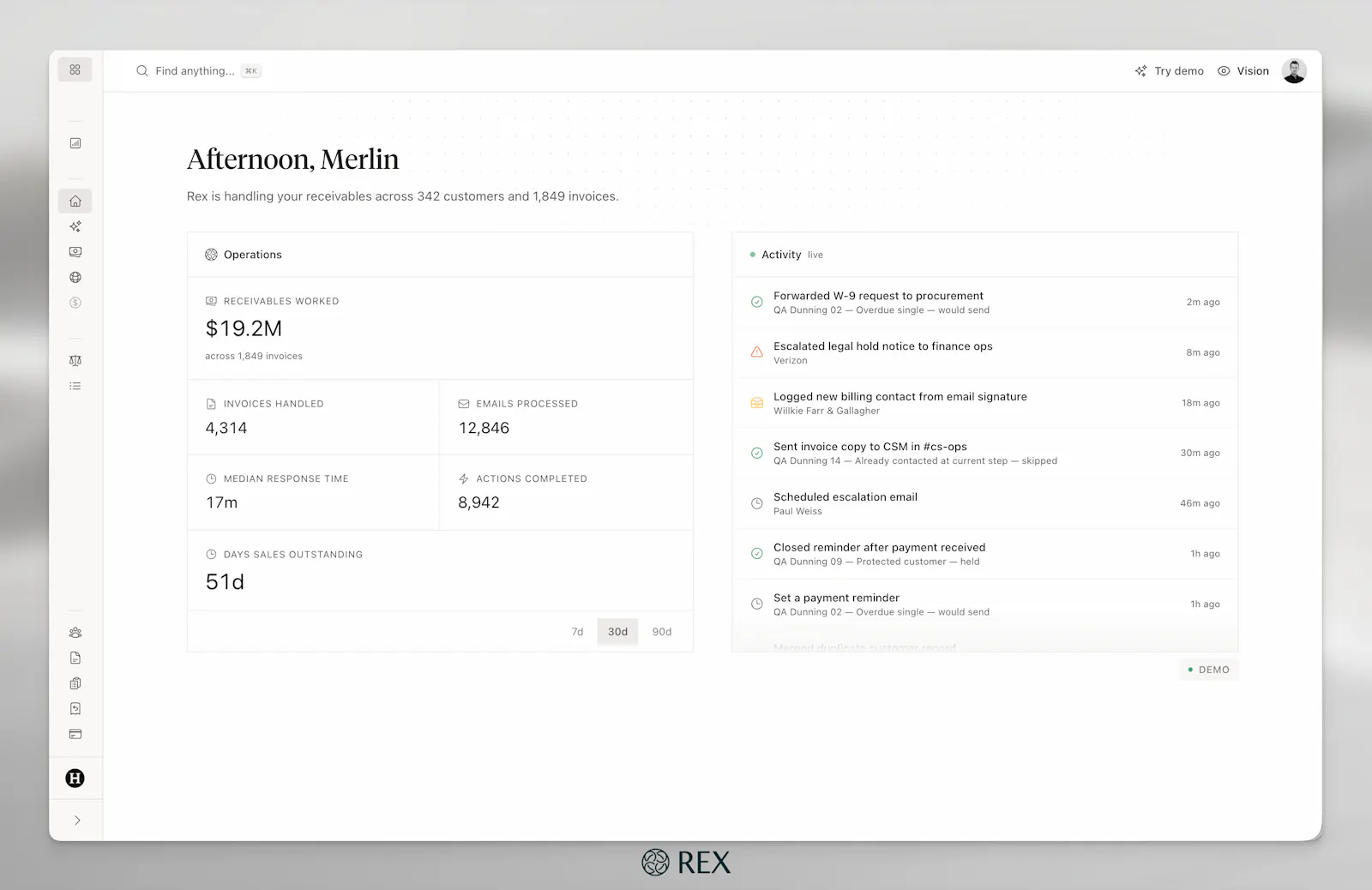This screenshot has width=1372, height=890.
Task: Click the Activity live indicator
Action: pyautogui.click(x=786, y=255)
